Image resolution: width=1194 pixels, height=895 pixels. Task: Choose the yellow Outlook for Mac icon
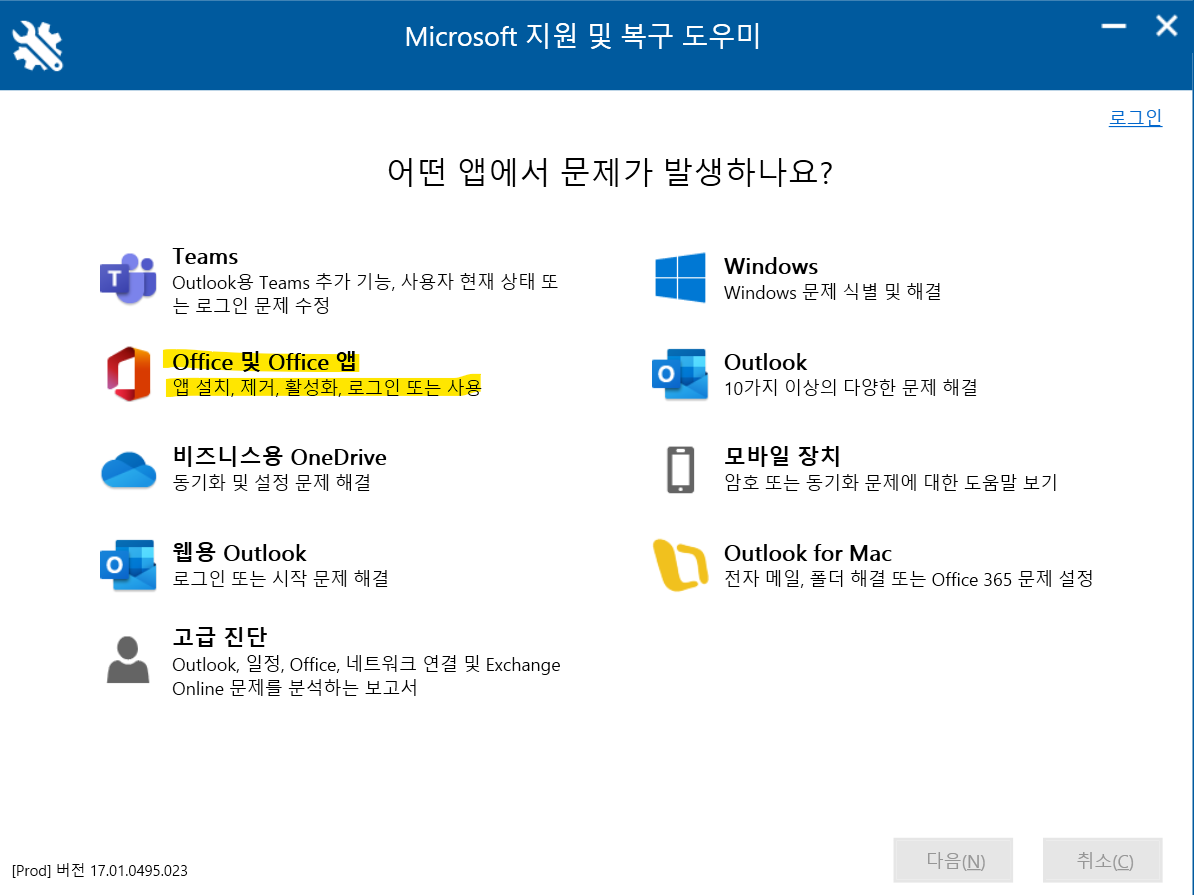point(680,565)
